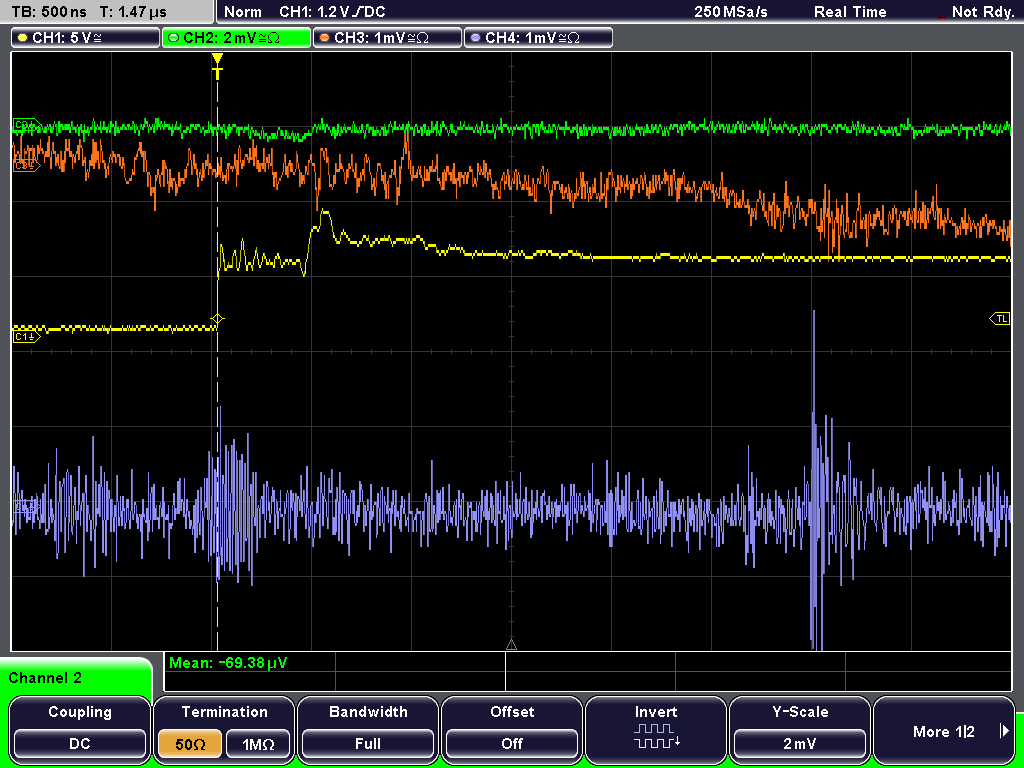The image size is (1024, 768).
Task: Toggle the Offset Off button
Action: click(x=512, y=729)
